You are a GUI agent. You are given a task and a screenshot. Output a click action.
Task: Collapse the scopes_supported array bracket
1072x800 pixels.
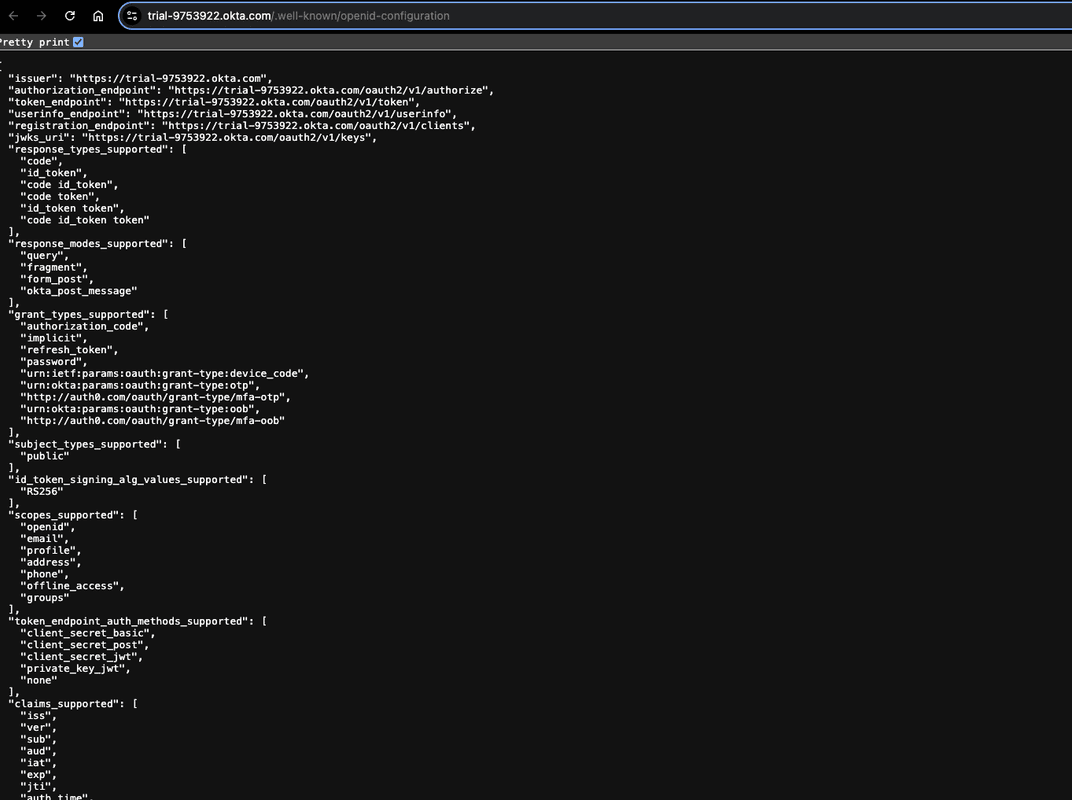coord(137,514)
